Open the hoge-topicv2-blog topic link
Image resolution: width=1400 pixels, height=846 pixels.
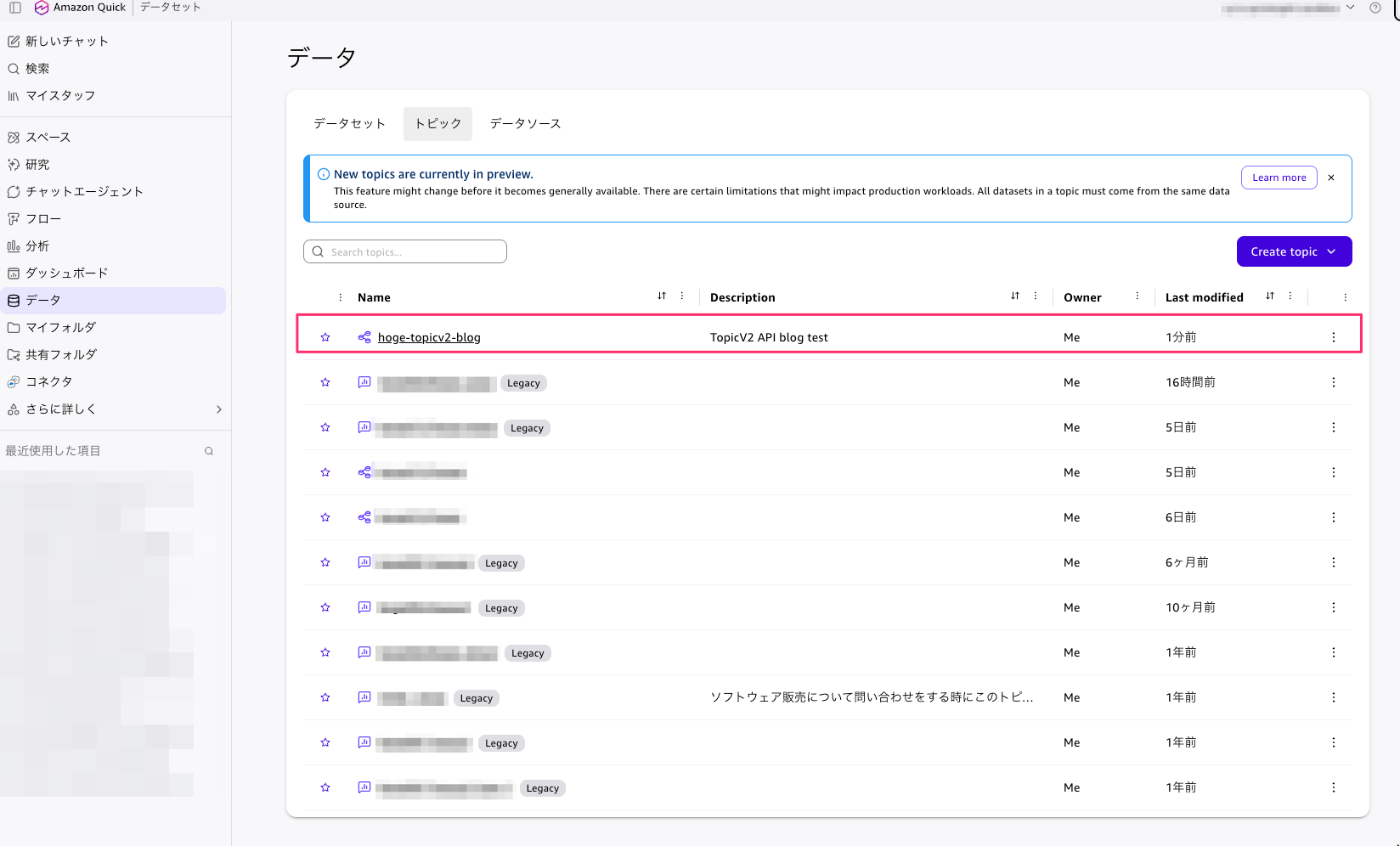coord(429,337)
